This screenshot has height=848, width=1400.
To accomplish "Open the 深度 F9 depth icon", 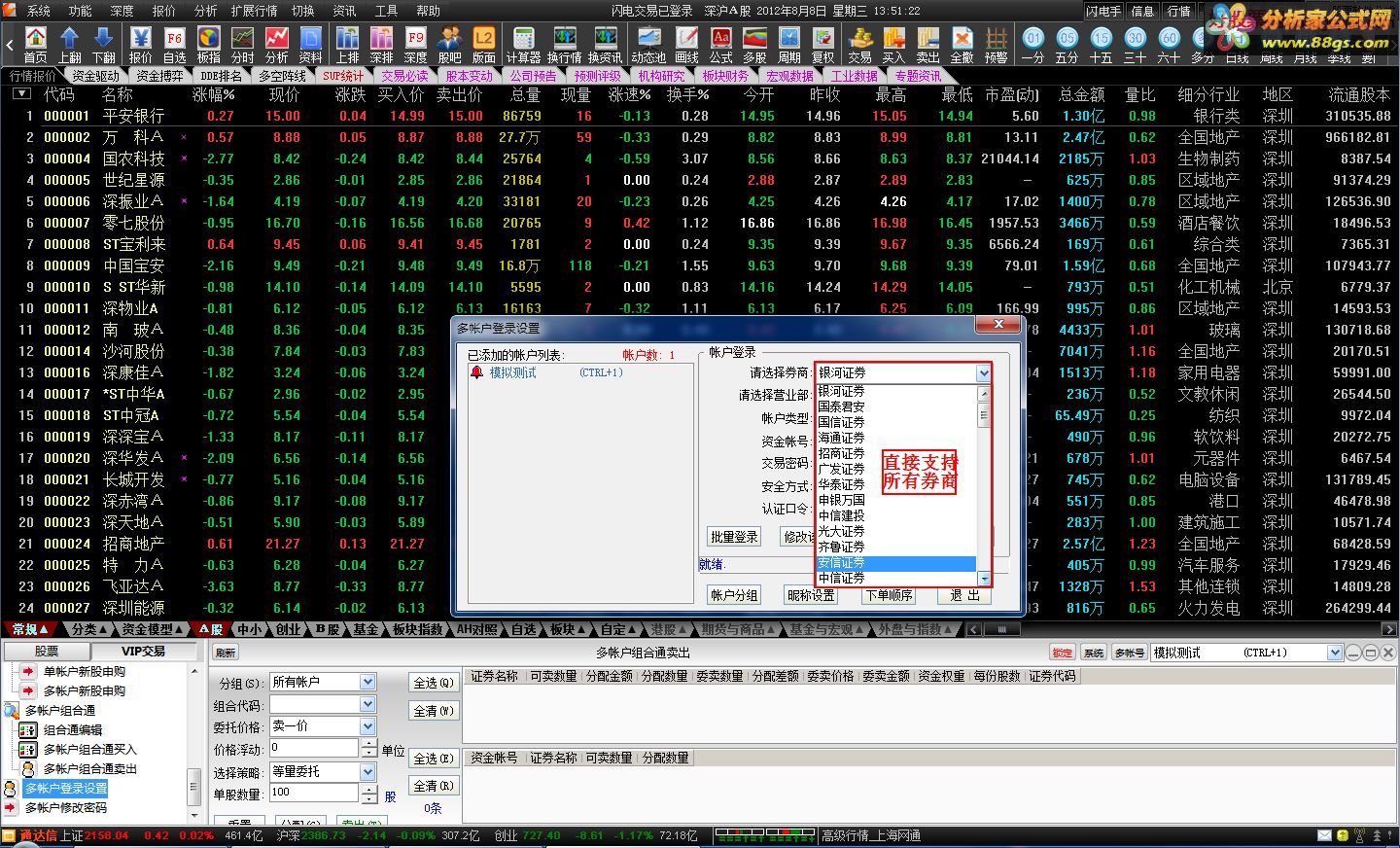I will [x=415, y=44].
